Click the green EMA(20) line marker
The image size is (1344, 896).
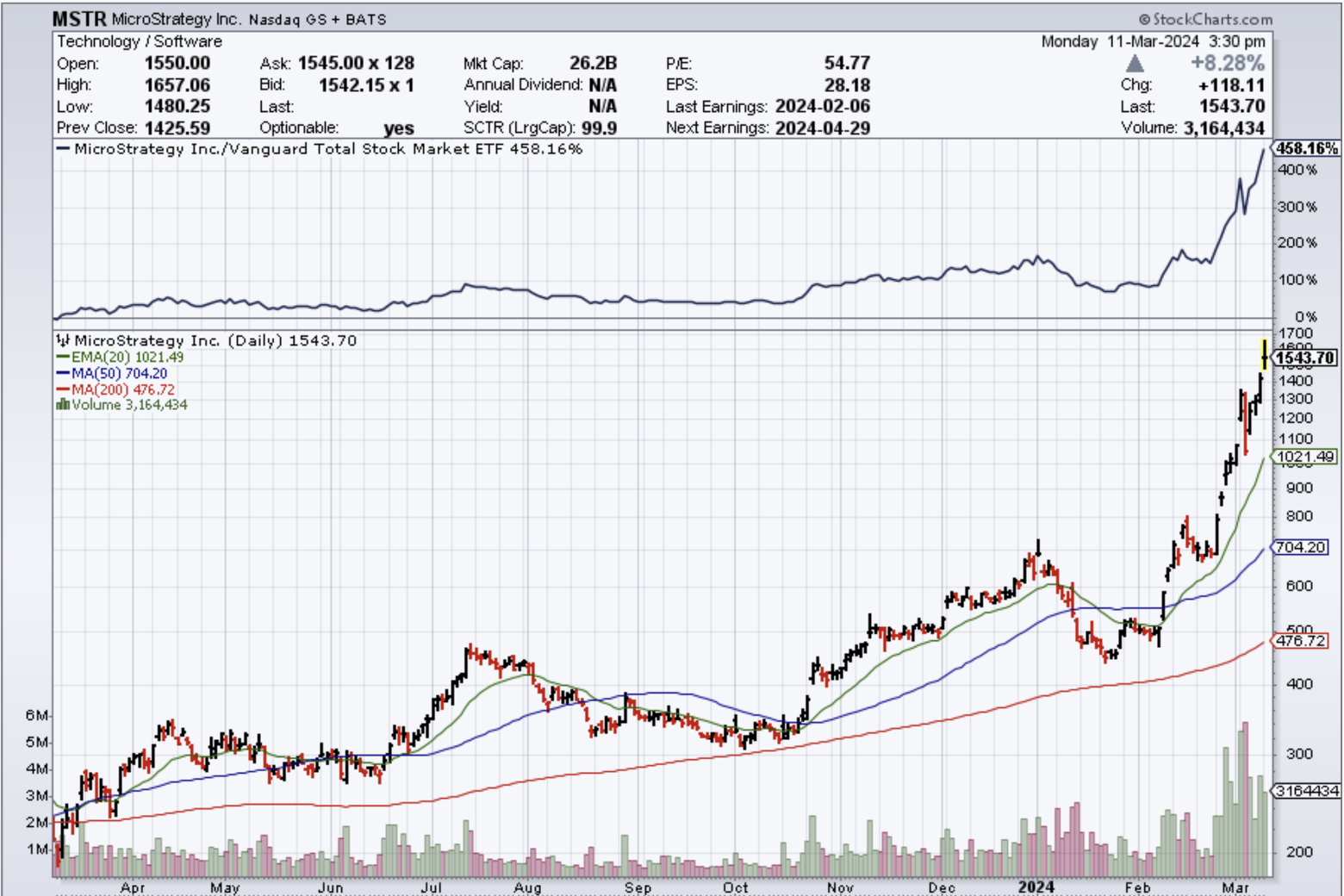63,358
